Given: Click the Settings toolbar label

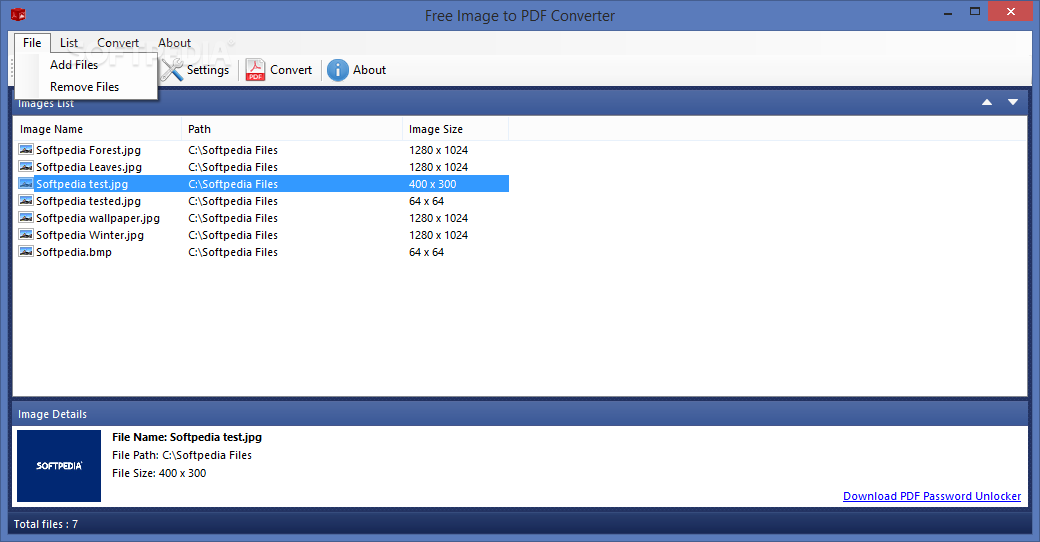Looking at the screenshot, I should point(208,70).
